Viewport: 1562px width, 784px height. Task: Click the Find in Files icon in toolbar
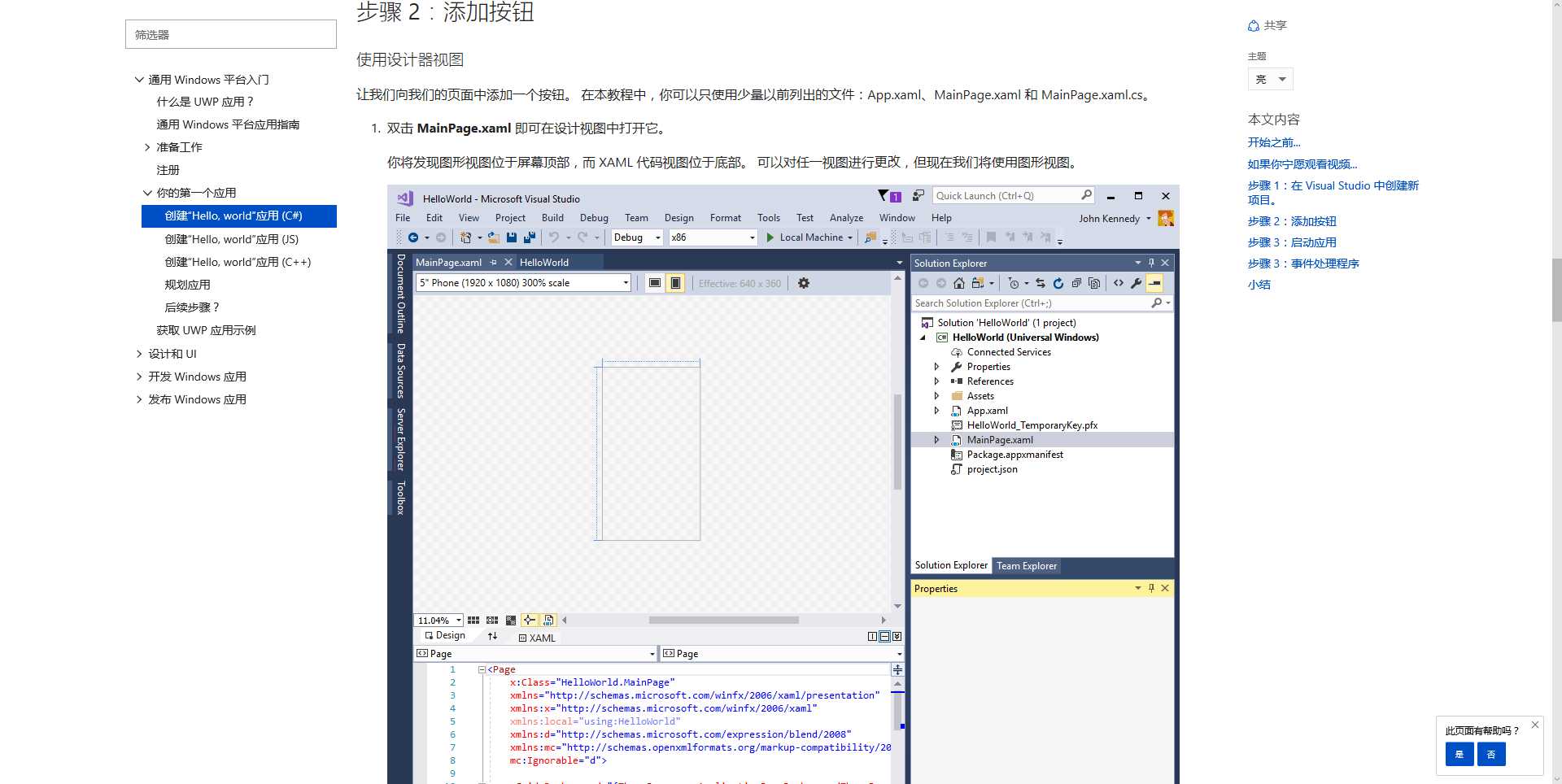[x=870, y=237]
